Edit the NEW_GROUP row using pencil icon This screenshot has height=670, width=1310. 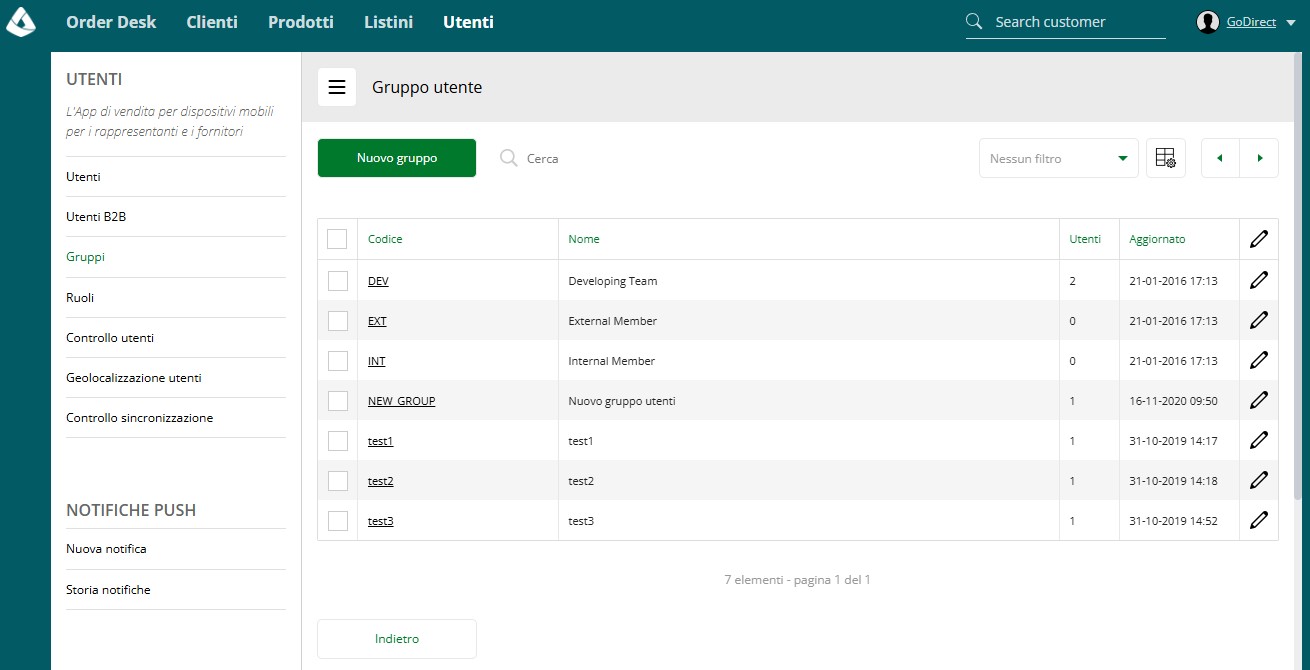point(1259,400)
